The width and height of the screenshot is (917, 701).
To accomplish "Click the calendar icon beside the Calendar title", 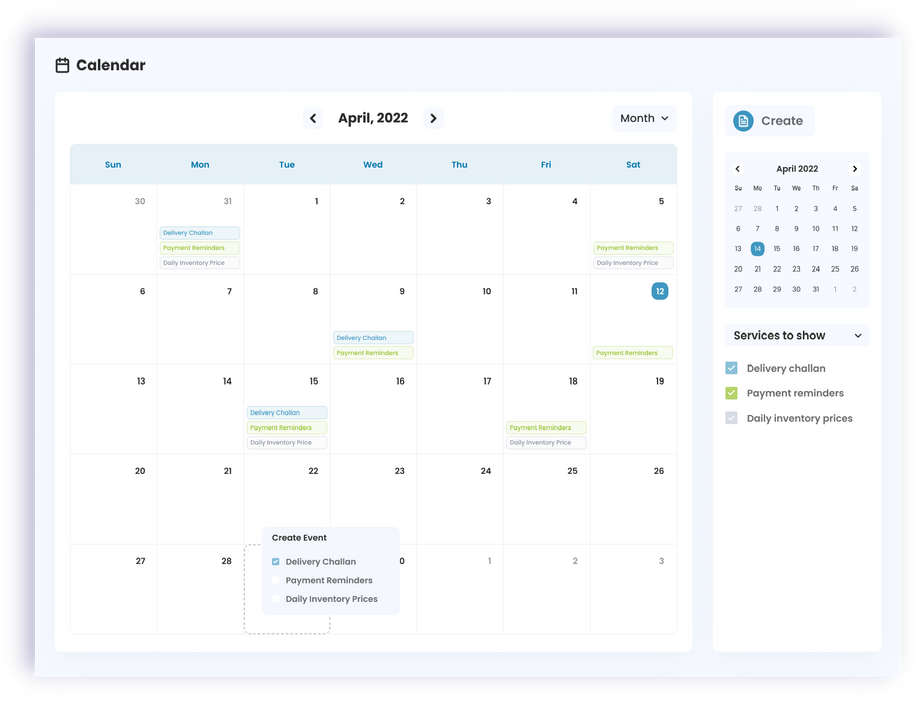I will point(62,66).
